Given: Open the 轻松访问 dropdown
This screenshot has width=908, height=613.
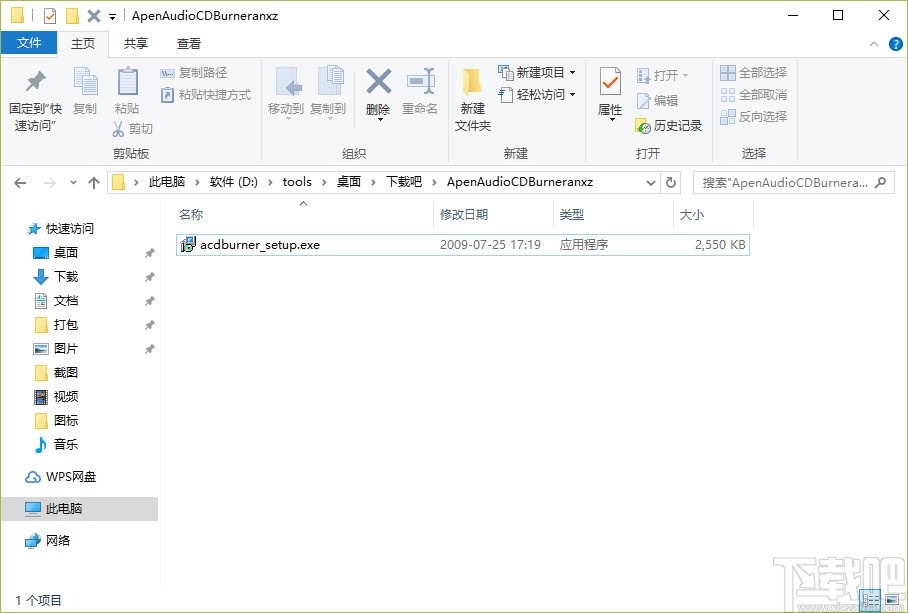Looking at the screenshot, I should [569, 95].
